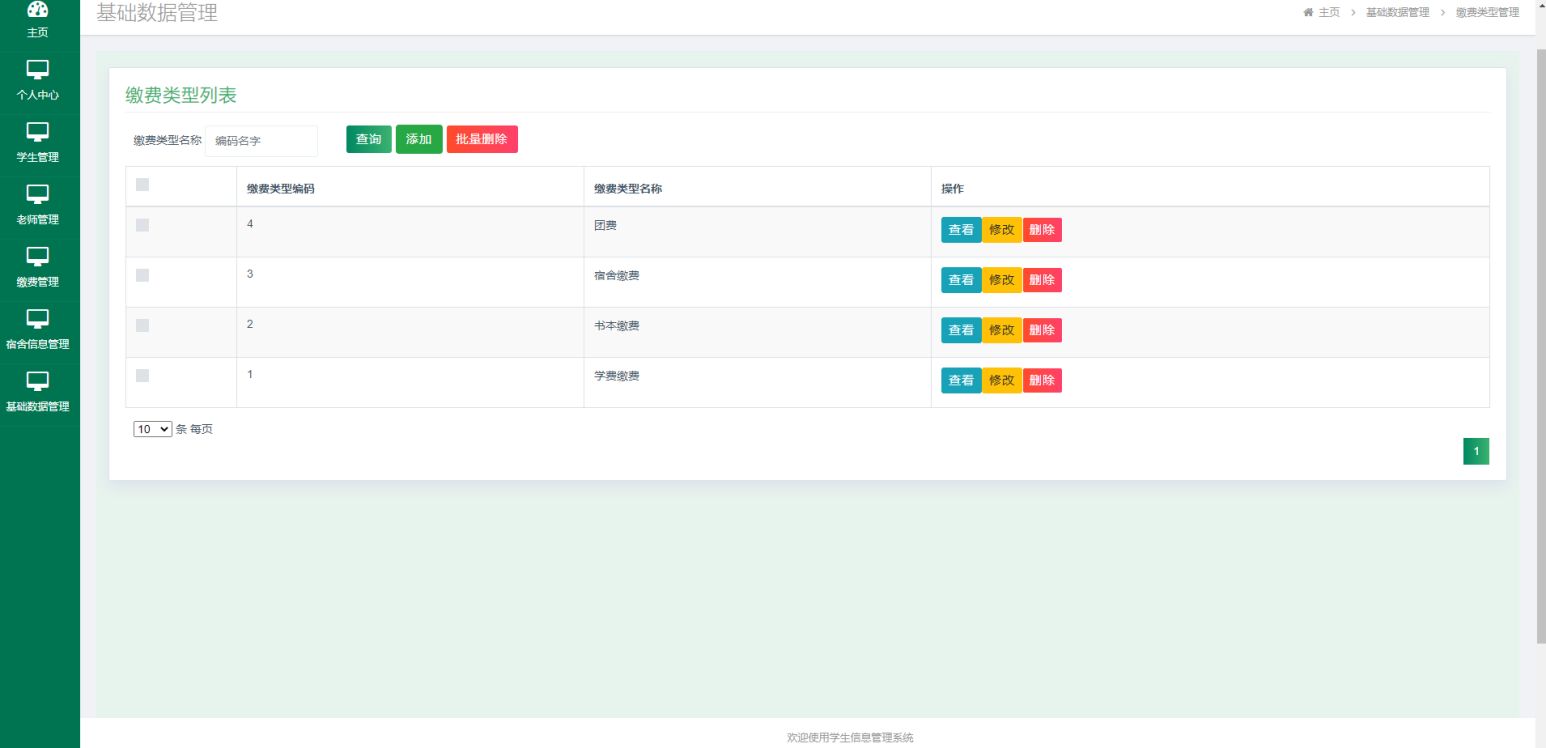Check the checkbox for row 宿舍缴费
This screenshot has width=1546, height=748.
[x=142, y=275]
